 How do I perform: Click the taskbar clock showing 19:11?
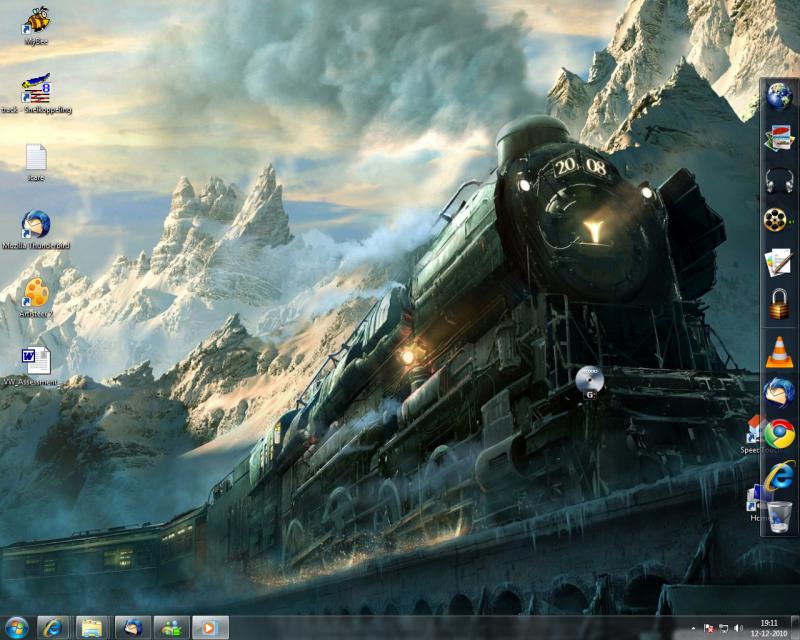[x=769, y=628]
